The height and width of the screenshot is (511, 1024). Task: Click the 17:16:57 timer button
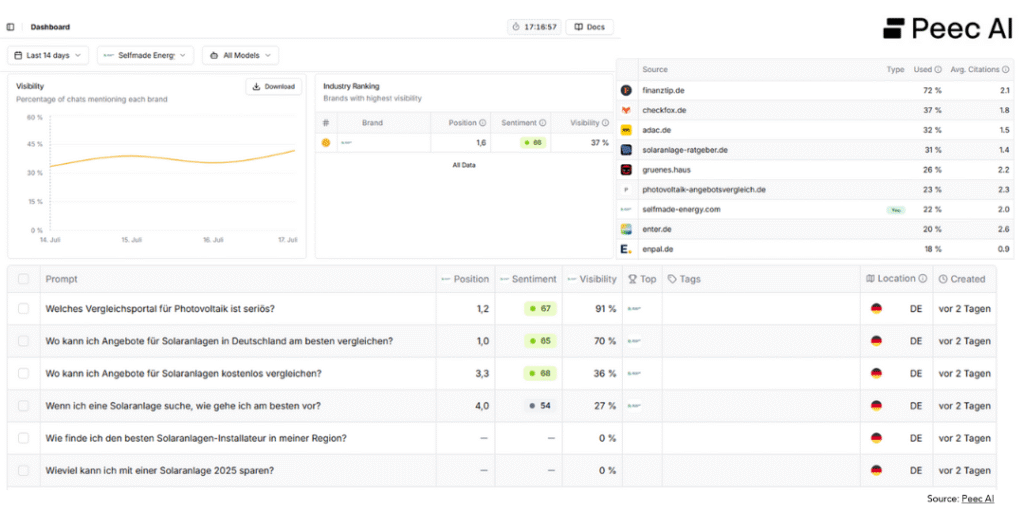tap(534, 27)
